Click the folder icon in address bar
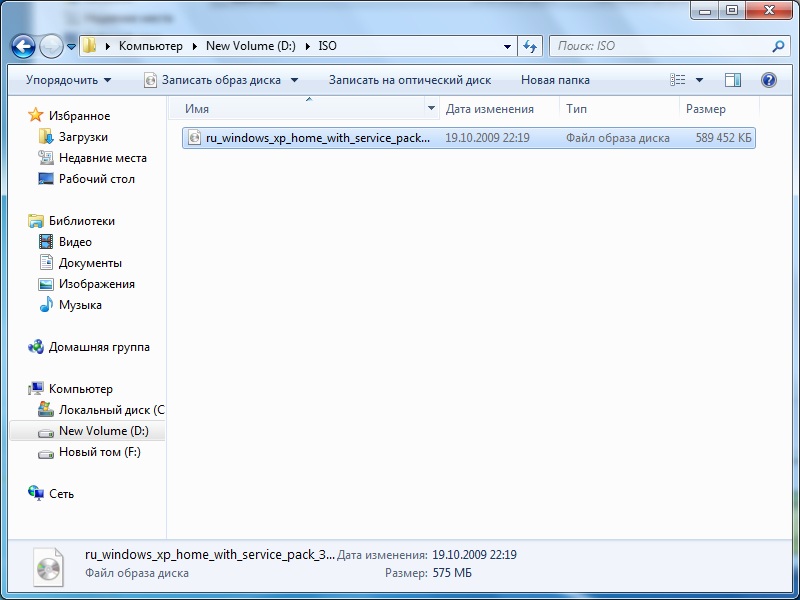 coord(89,46)
